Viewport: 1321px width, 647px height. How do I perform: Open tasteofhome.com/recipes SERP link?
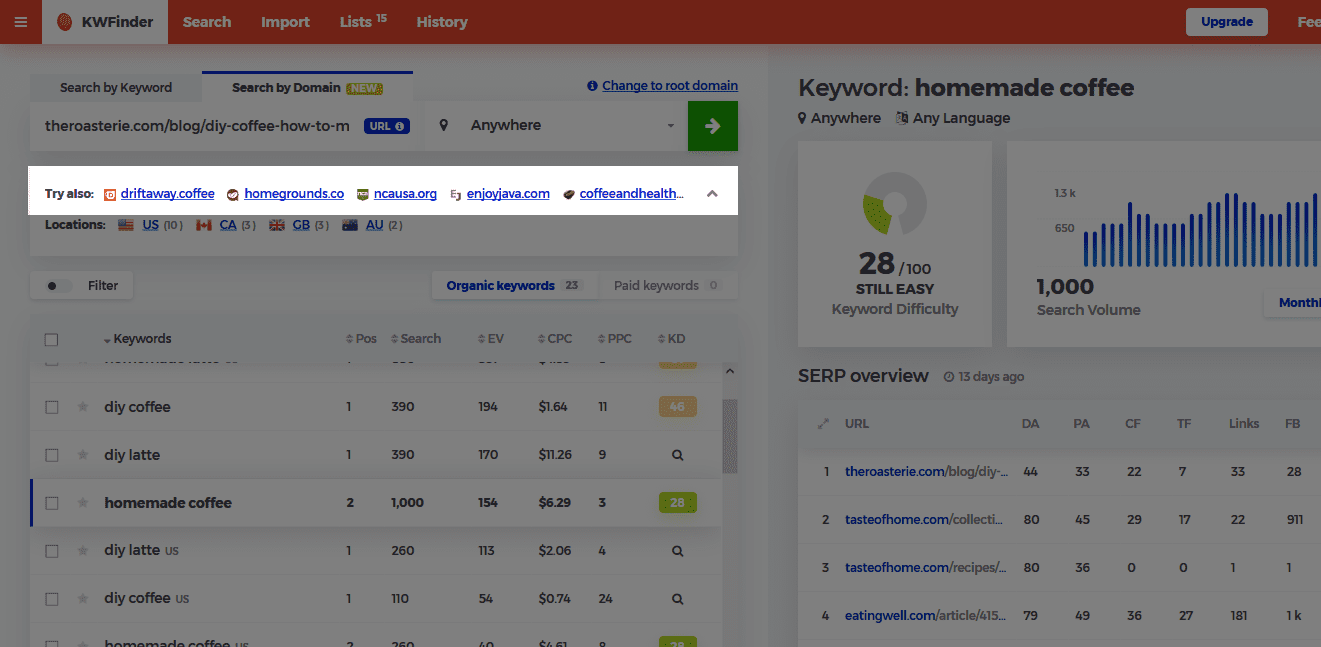[925, 567]
